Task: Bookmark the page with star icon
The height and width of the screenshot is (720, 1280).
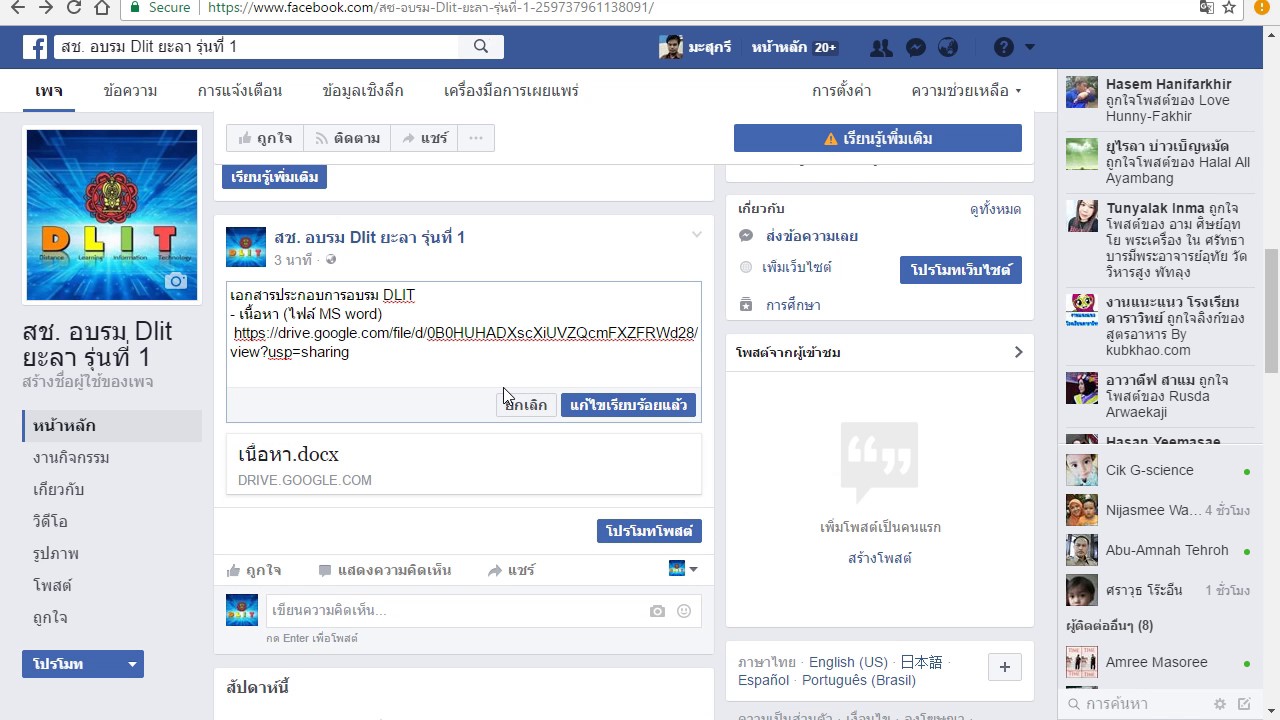Action: coord(1230,8)
